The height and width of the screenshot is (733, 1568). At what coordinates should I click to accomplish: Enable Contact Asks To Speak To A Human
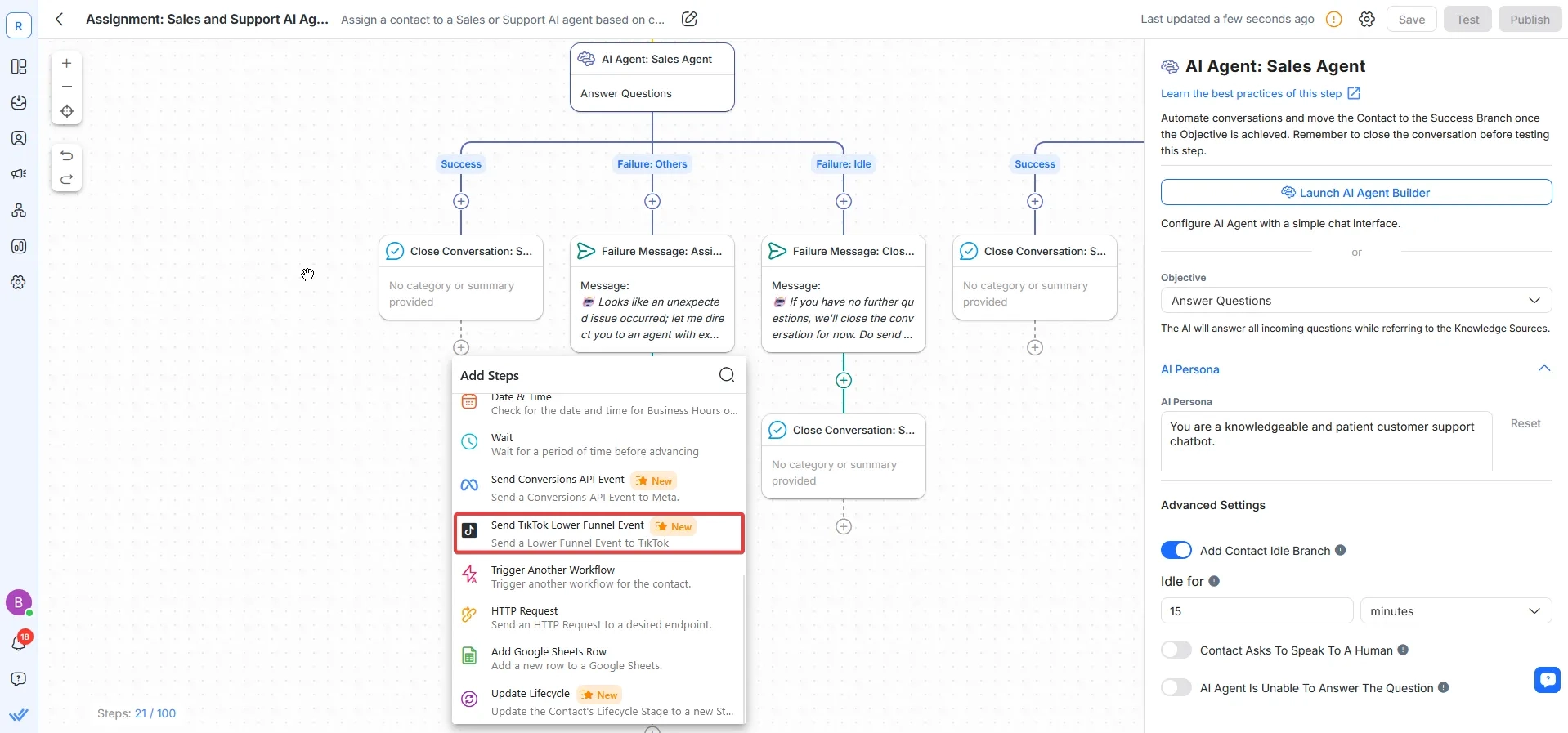tap(1176, 650)
